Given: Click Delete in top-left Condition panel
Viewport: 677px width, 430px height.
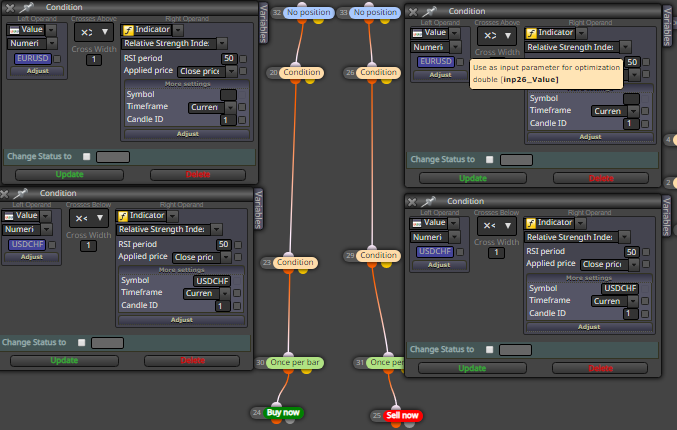Looking at the screenshot, I should pyautogui.click(x=198, y=174).
